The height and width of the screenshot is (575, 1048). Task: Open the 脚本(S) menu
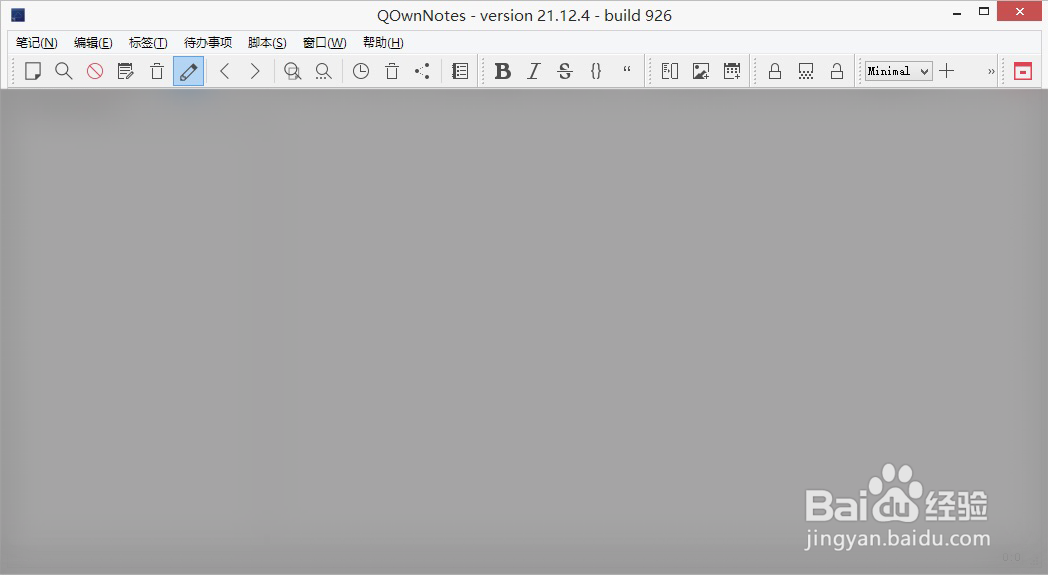(x=267, y=43)
